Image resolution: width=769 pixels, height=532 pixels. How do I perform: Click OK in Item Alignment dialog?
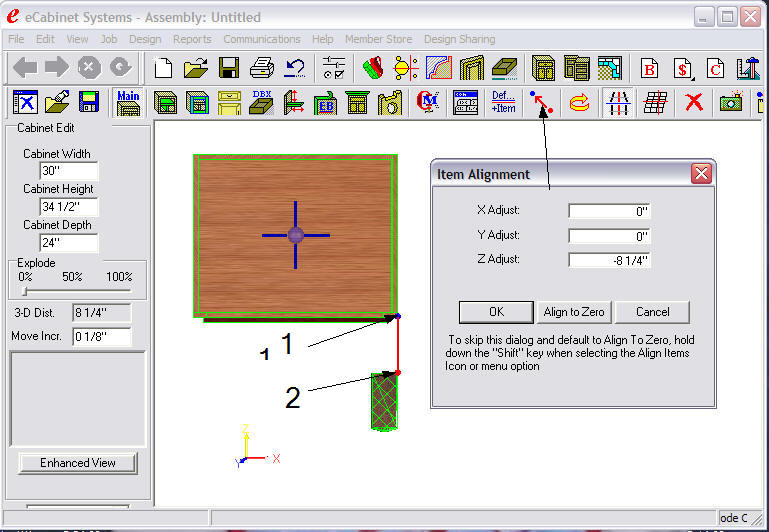[496, 312]
